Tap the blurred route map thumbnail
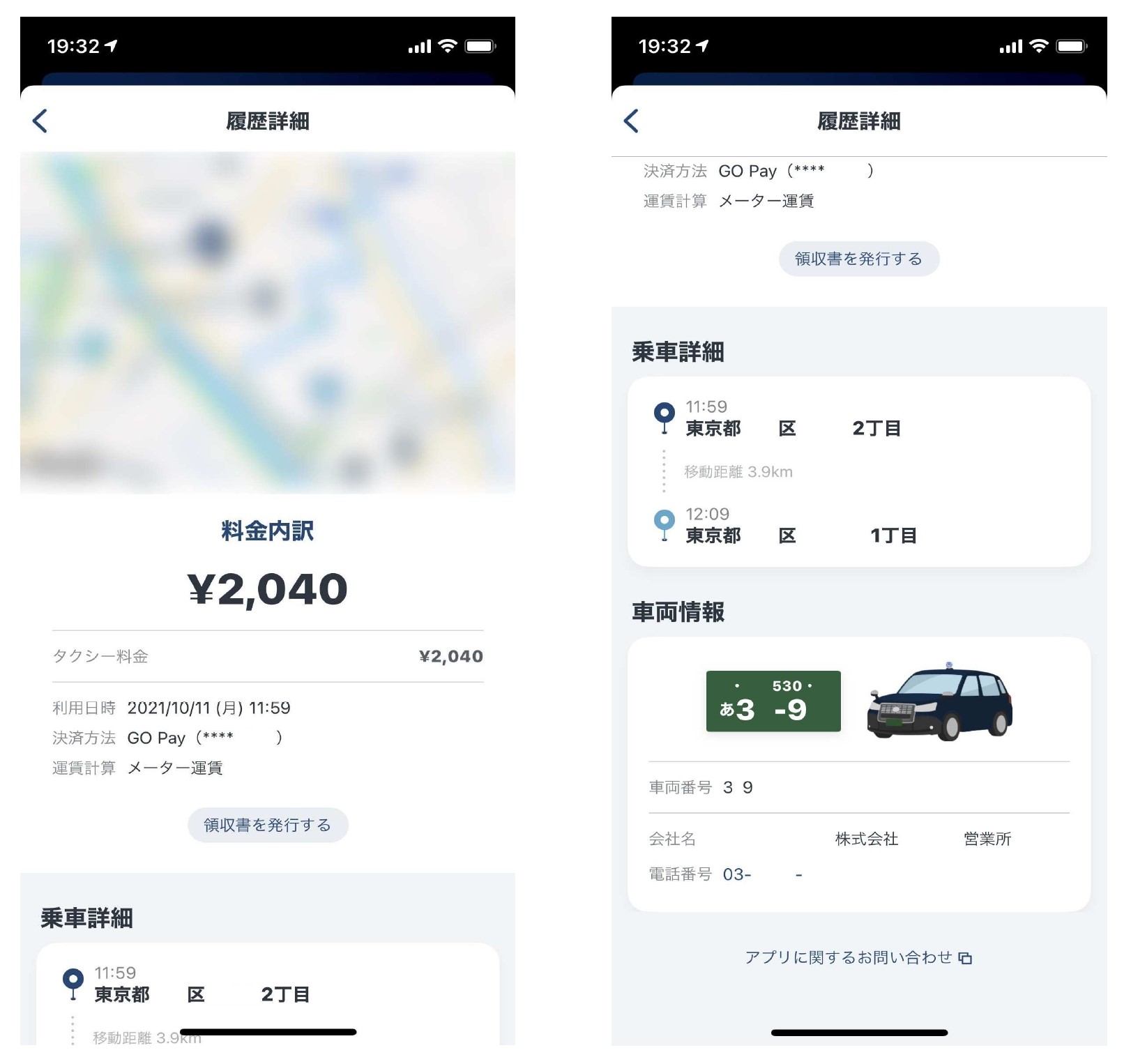This screenshot has width=1131, height=1064. click(x=268, y=323)
